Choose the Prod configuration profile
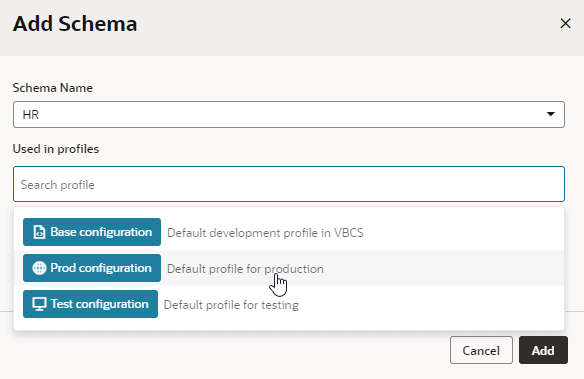Viewport: 584px width, 379px height. [92, 268]
